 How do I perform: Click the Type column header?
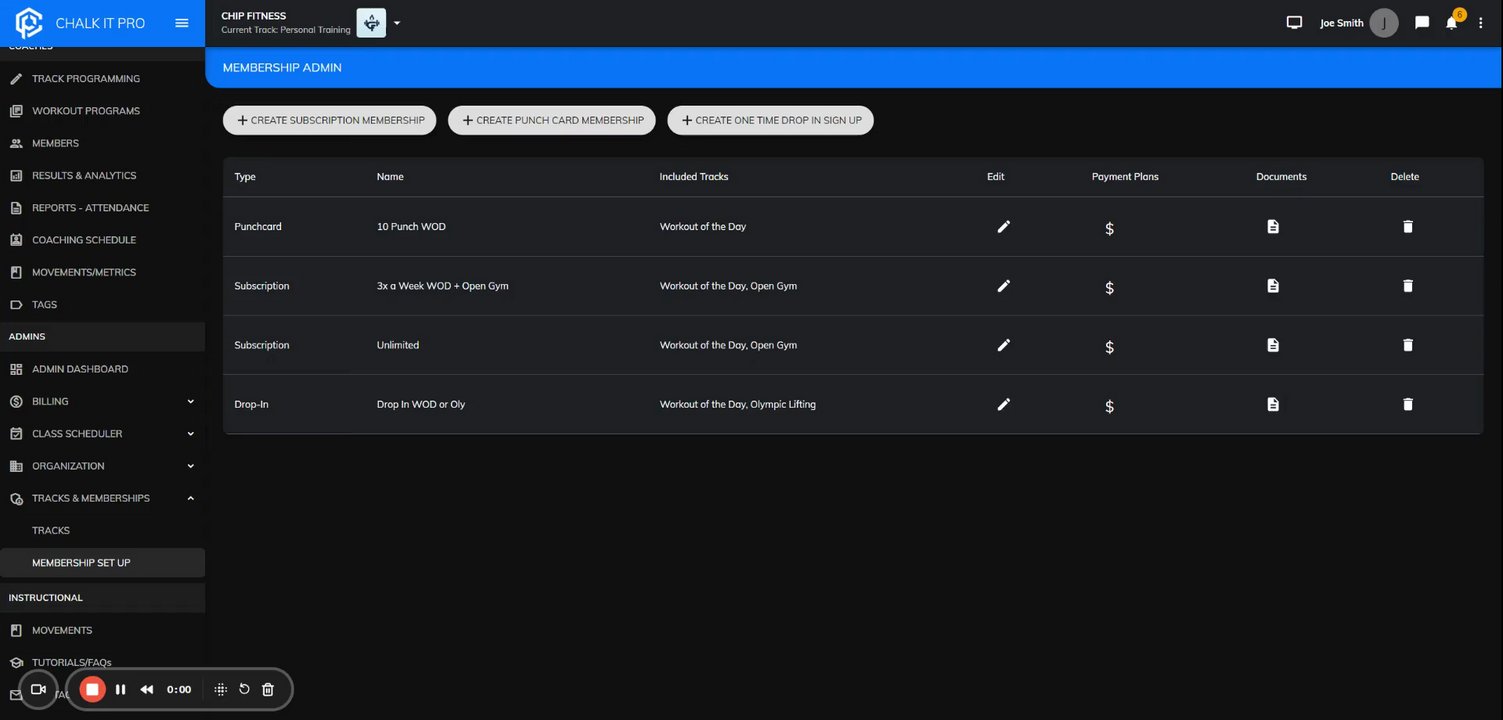tap(245, 177)
